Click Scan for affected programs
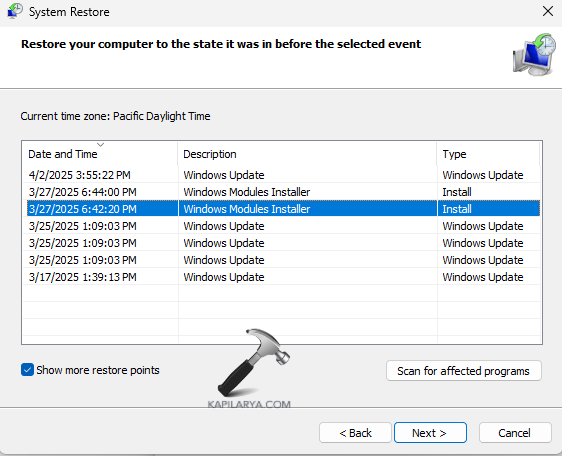This screenshot has height=456, width=562. (x=463, y=371)
